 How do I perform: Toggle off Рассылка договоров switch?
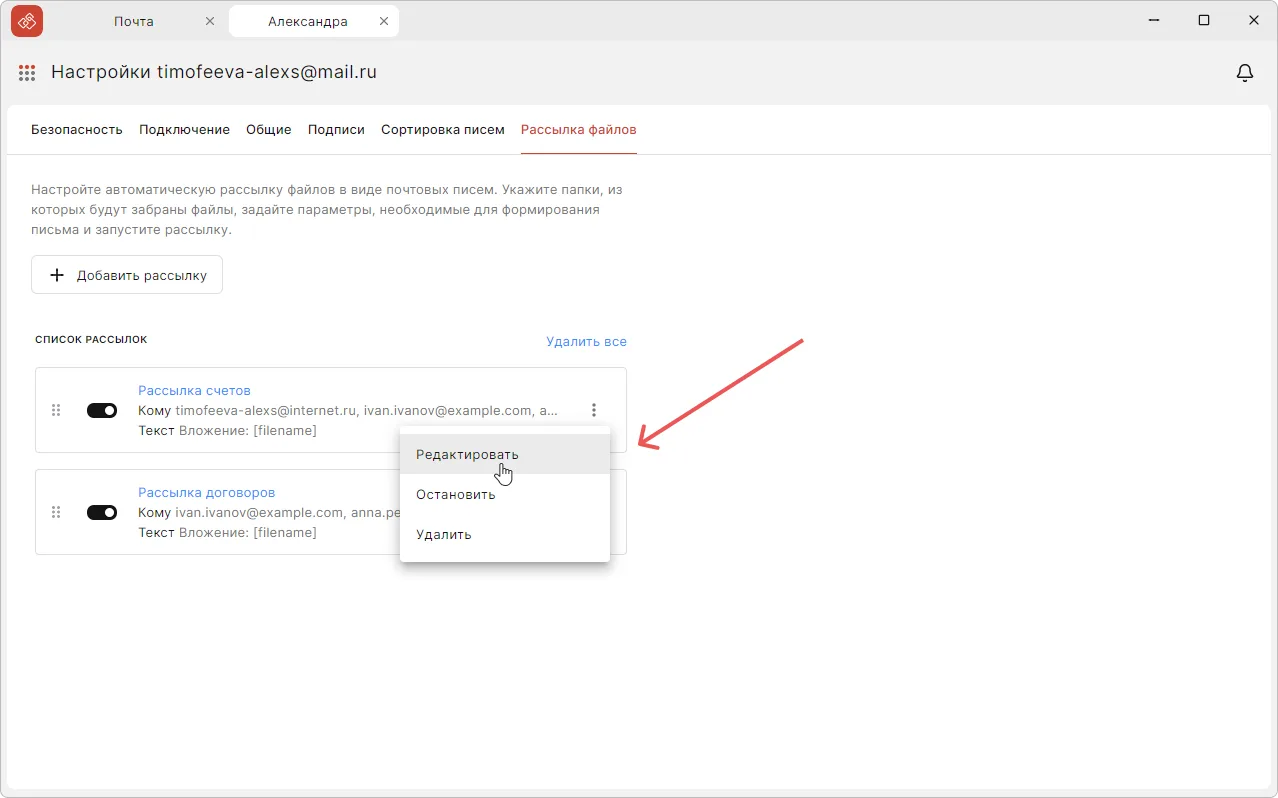[102, 512]
